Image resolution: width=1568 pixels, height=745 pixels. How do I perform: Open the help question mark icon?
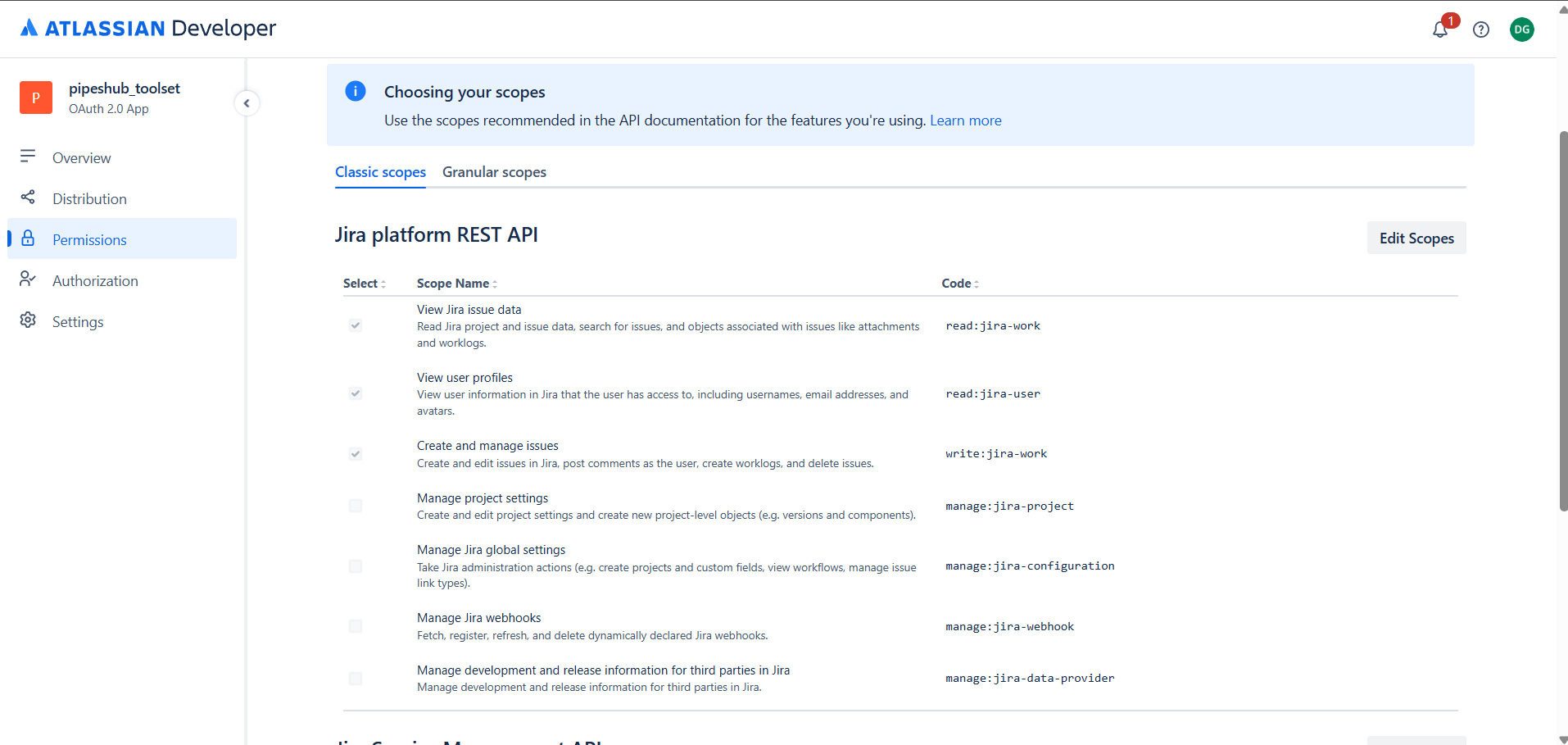[1481, 30]
